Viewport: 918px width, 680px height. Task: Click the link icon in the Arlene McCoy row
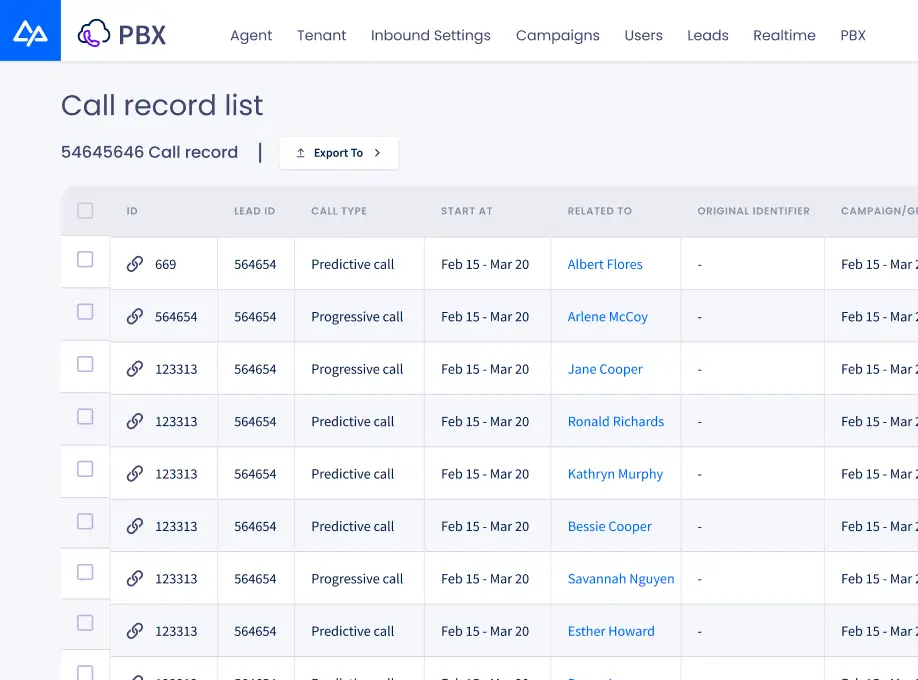135,317
